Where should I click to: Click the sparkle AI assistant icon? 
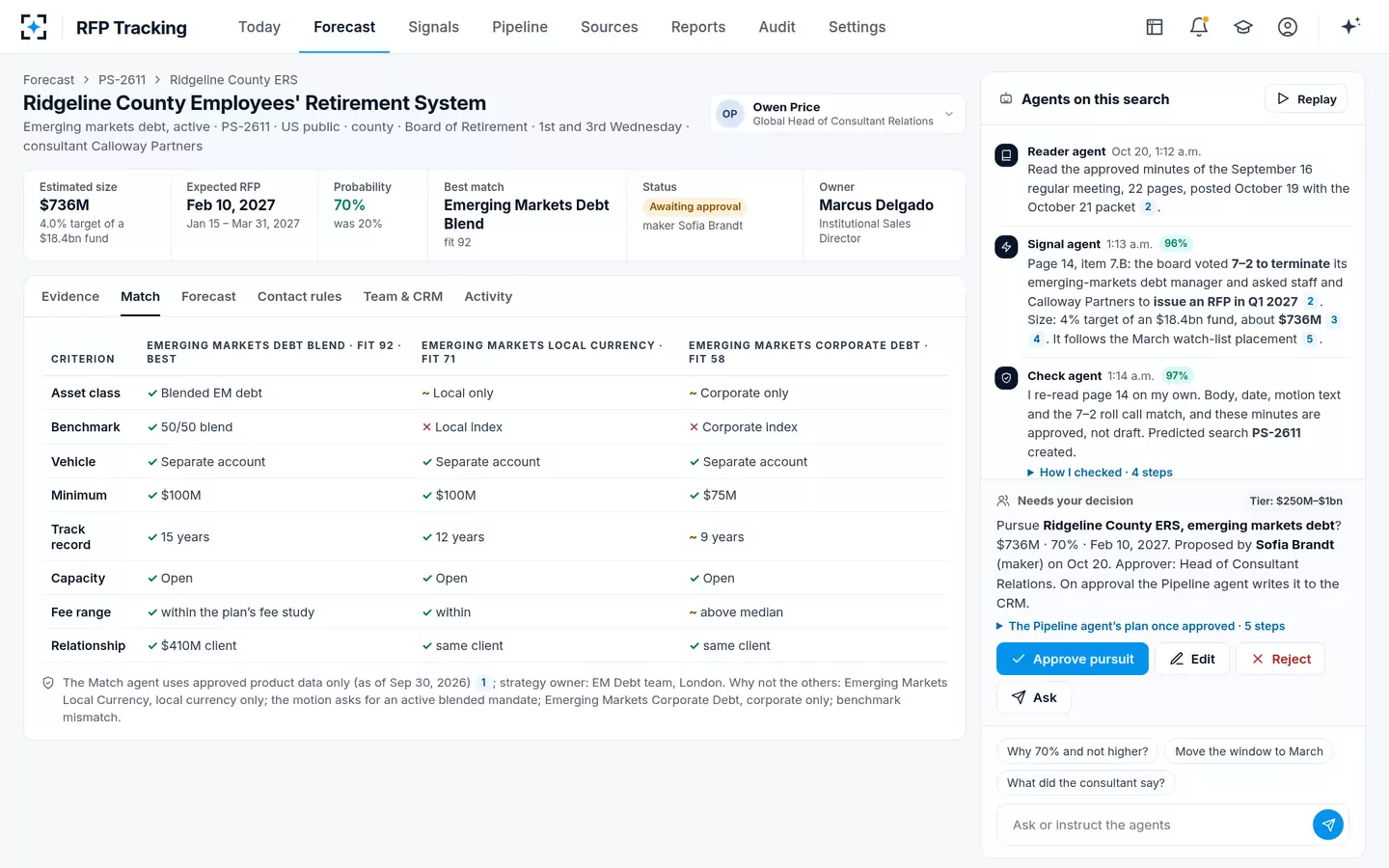coord(1350,26)
